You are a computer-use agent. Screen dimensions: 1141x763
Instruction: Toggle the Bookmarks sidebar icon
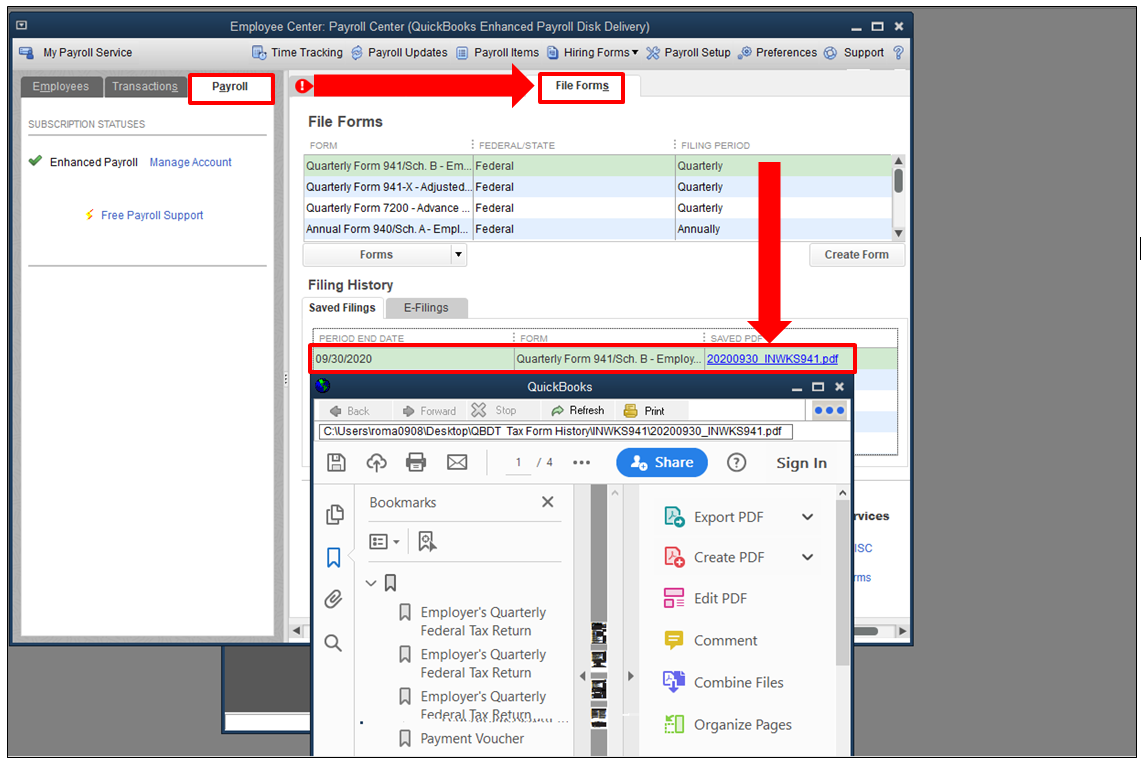(x=334, y=558)
